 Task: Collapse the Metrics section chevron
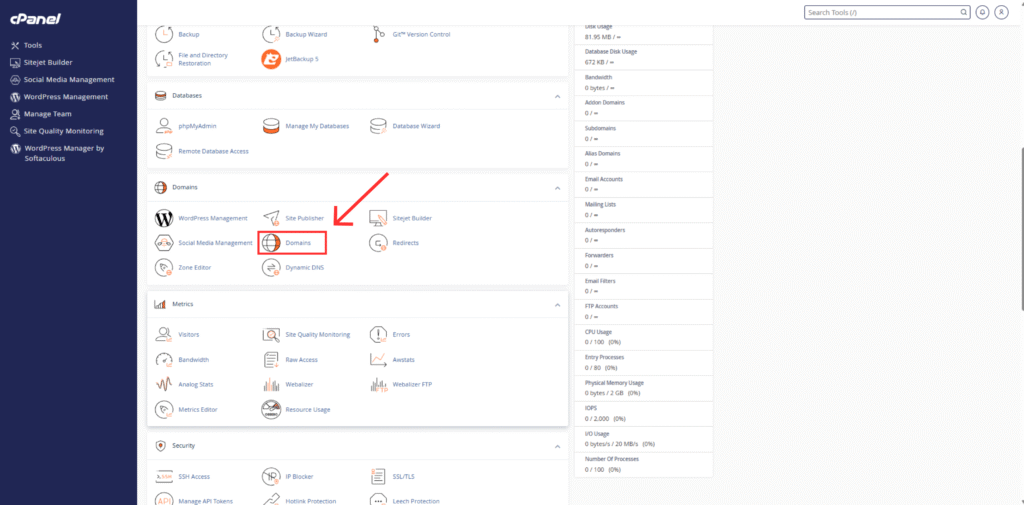click(557, 305)
